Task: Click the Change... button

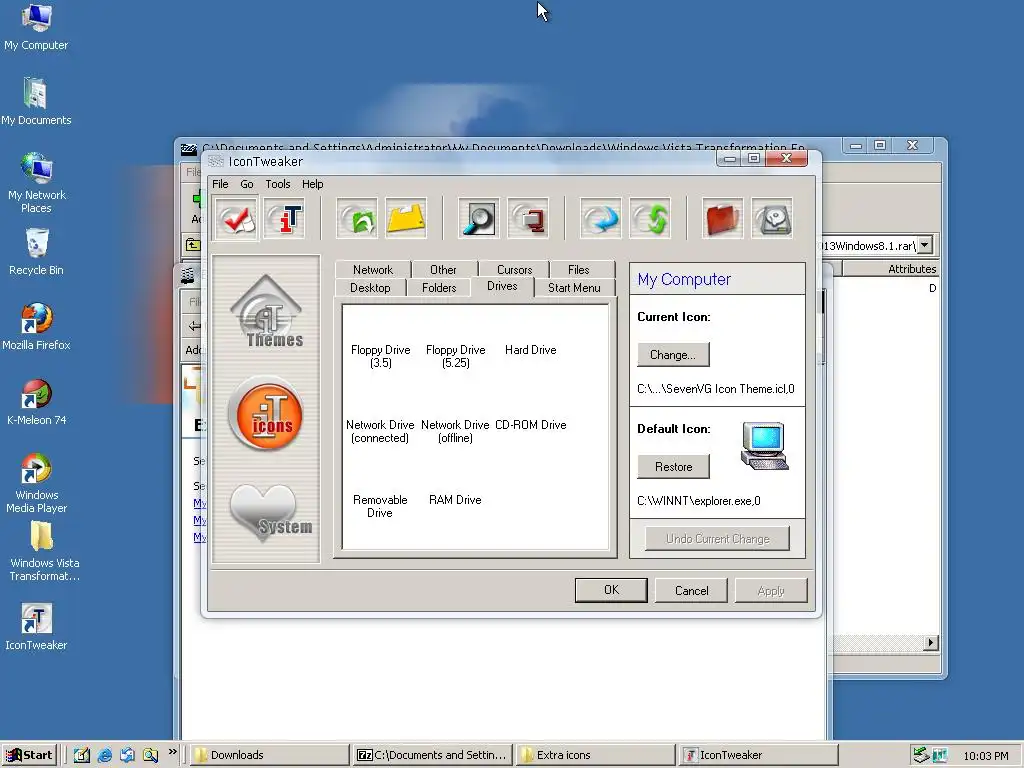Action: tap(673, 355)
